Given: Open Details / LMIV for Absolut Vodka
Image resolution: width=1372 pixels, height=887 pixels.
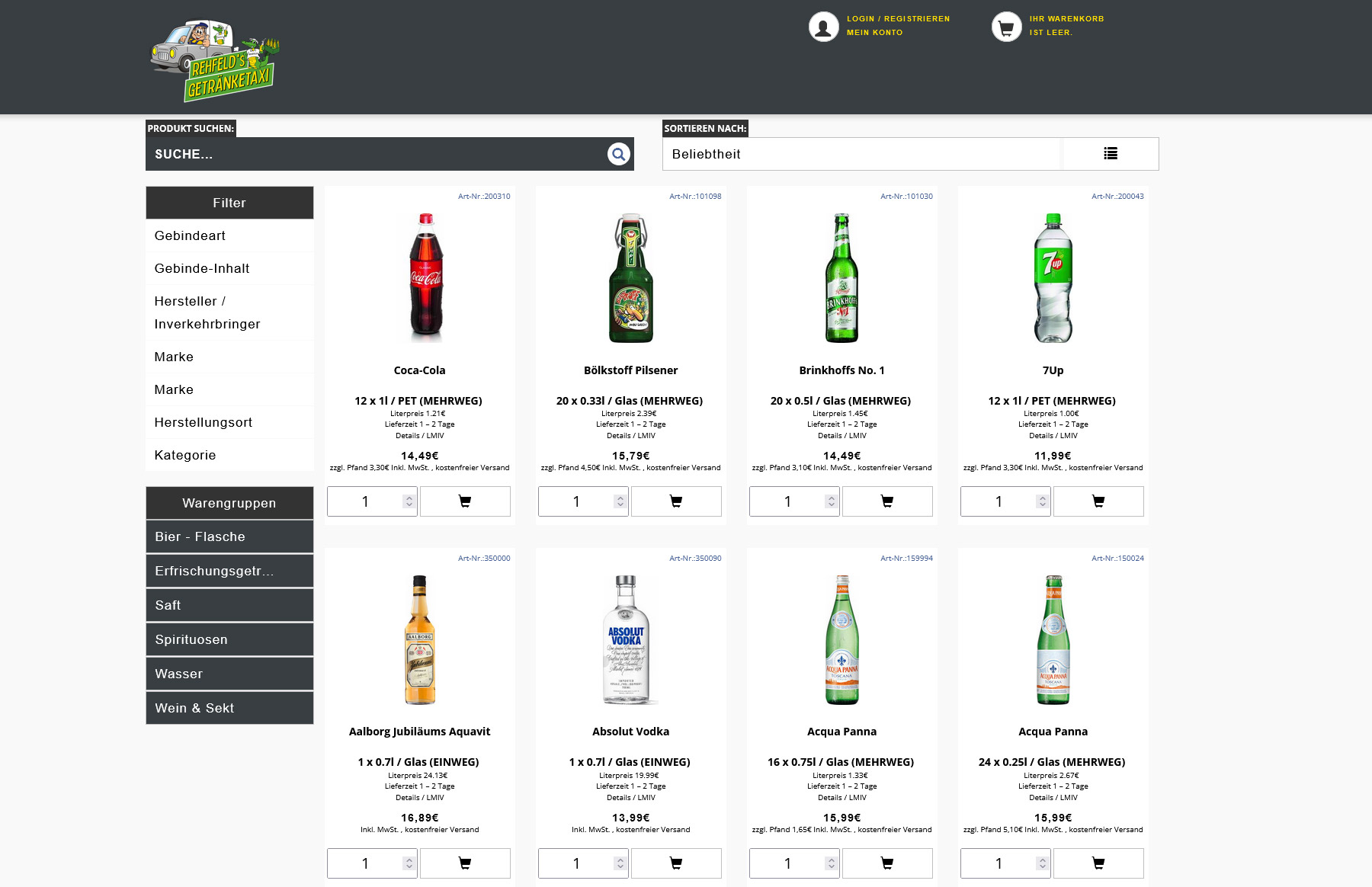Looking at the screenshot, I should tap(630, 798).
